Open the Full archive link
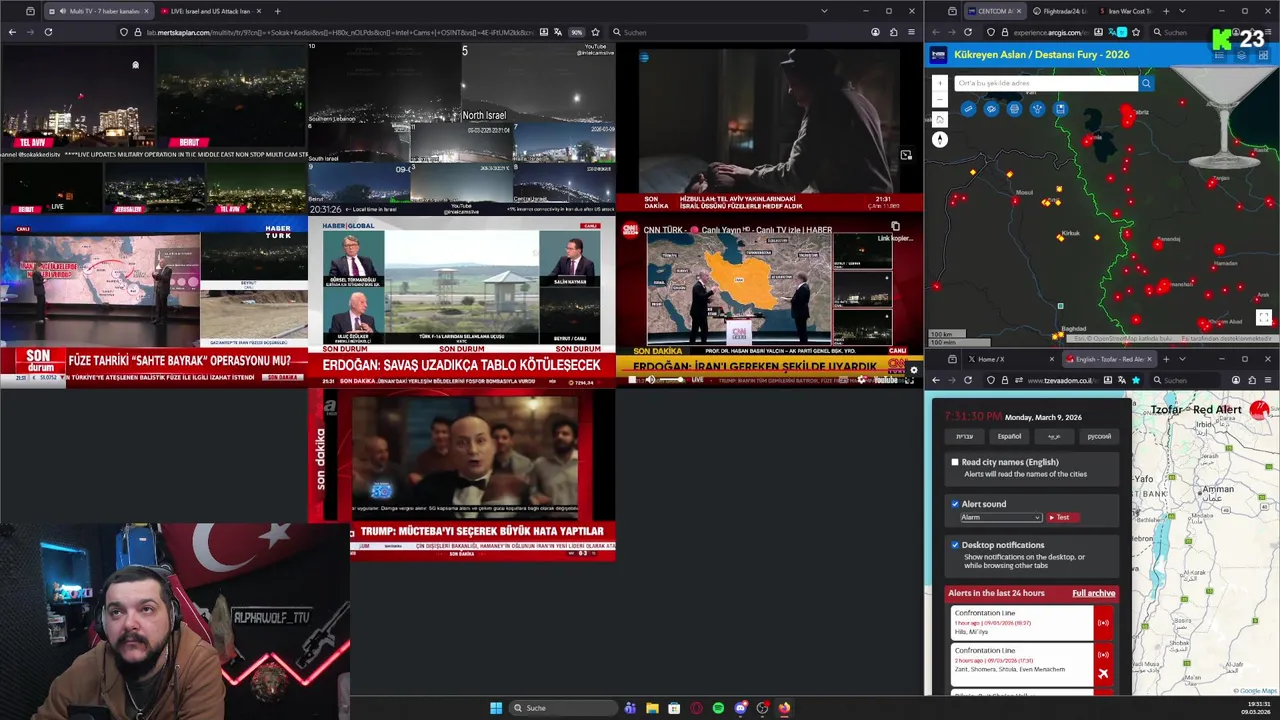 [1093, 593]
